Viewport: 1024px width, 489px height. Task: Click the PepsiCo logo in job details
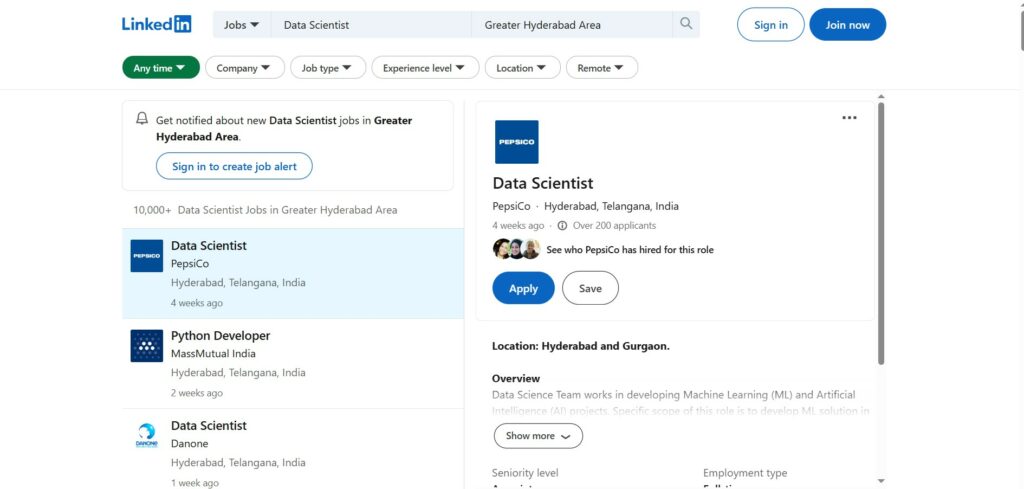click(x=516, y=142)
